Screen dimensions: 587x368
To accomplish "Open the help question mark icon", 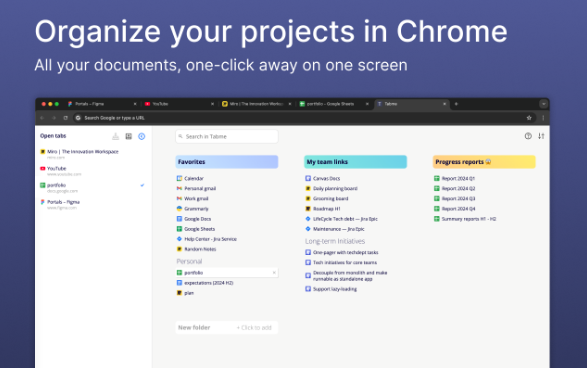I will click(x=528, y=136).
